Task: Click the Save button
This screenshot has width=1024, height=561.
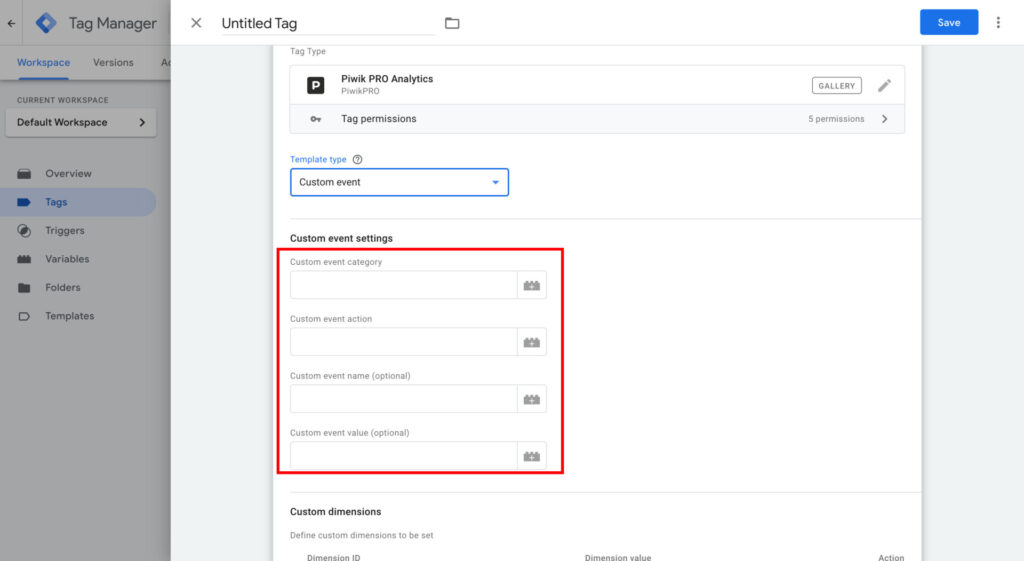Action: click(x=948, y=23)
